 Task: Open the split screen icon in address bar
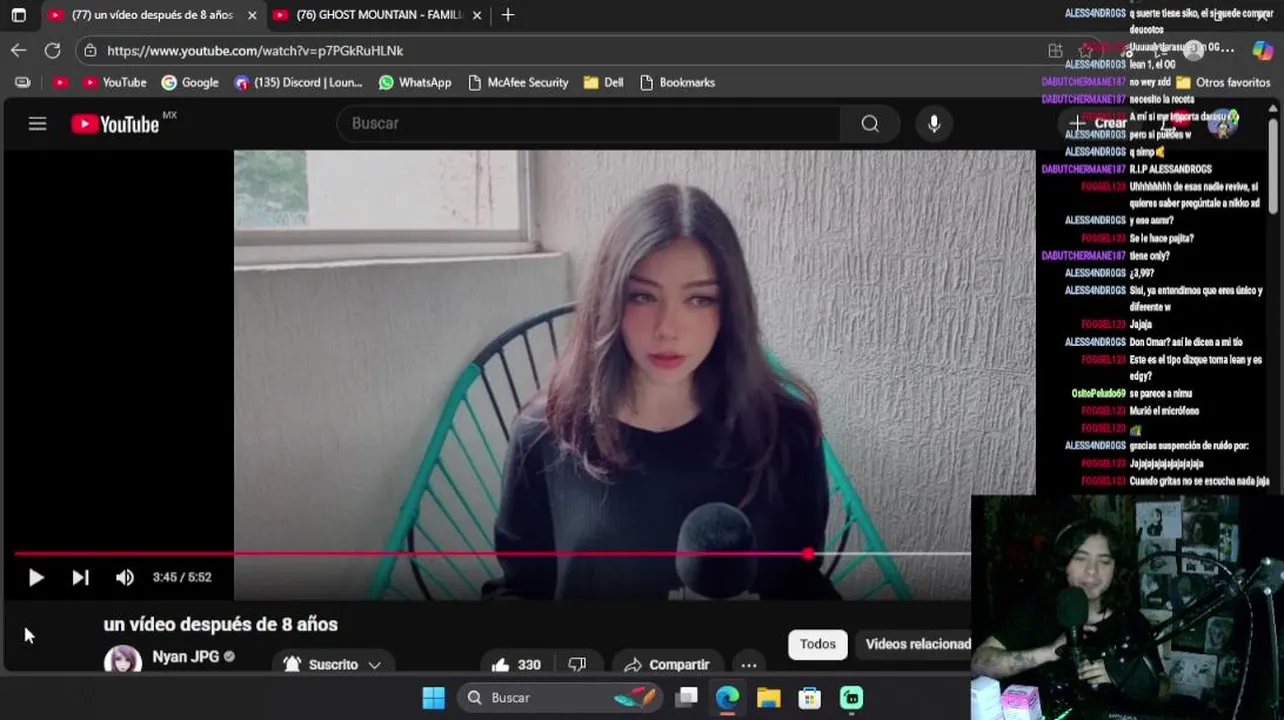(1055, 50)
